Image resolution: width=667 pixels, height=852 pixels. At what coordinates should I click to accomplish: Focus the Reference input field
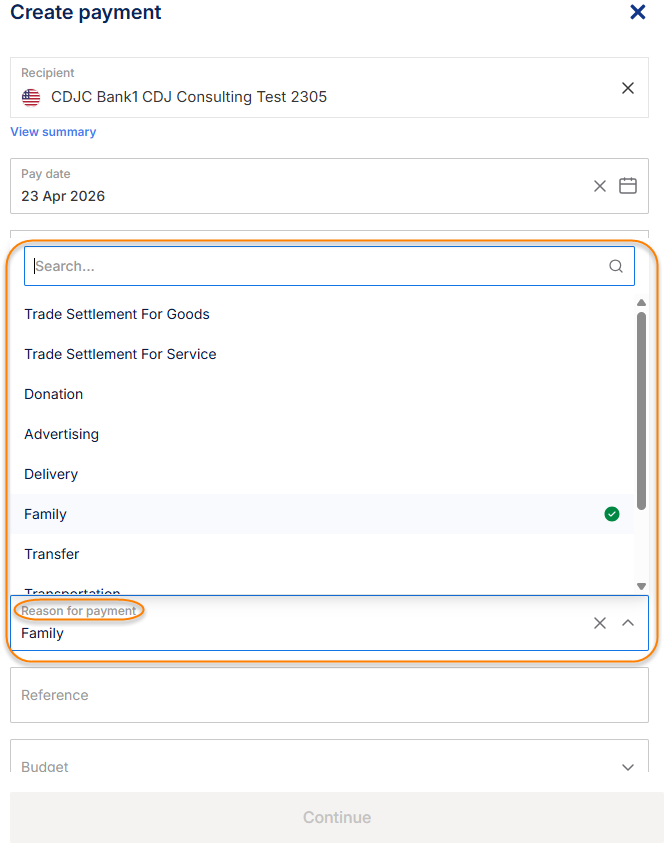pos(329,695)
